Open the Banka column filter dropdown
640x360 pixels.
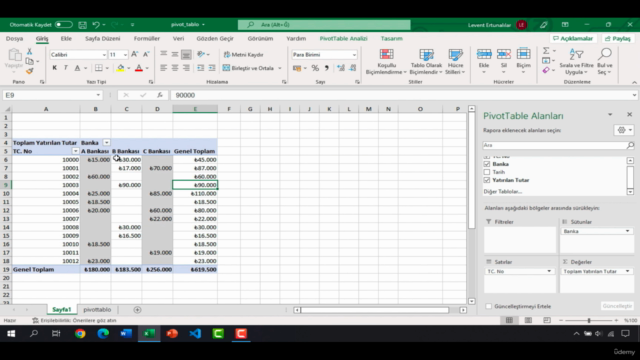point(107,143)
